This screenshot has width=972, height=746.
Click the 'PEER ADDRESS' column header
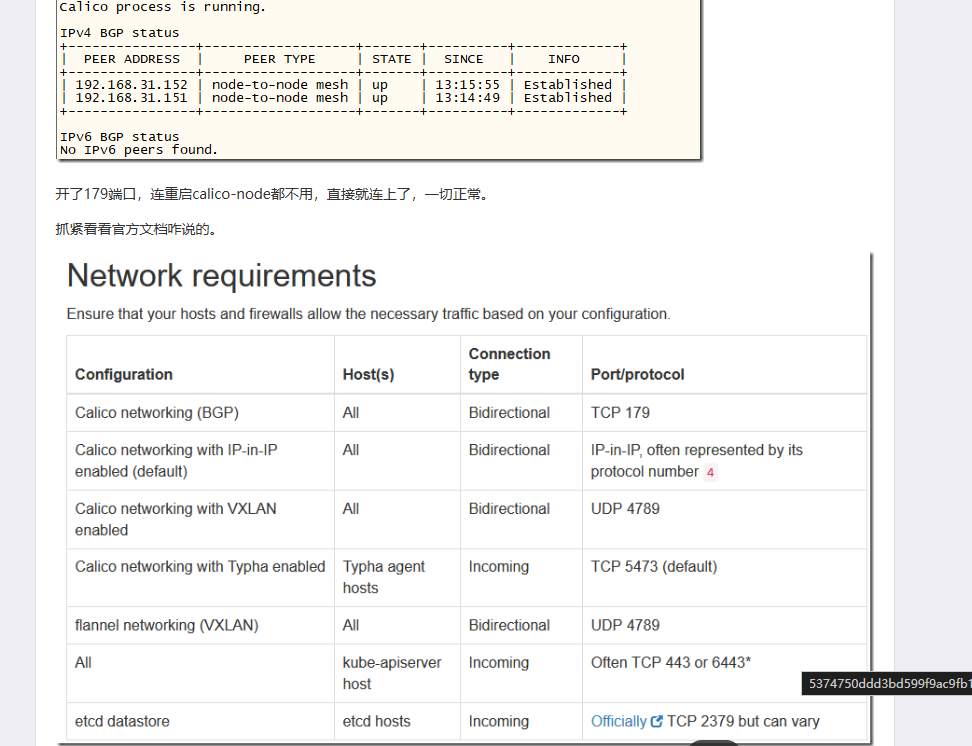(x=131, y=59)
